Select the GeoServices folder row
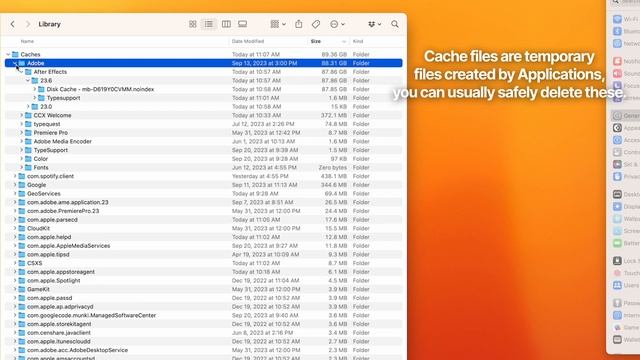Viewport: 640px width, 360px height. point(203,194)
